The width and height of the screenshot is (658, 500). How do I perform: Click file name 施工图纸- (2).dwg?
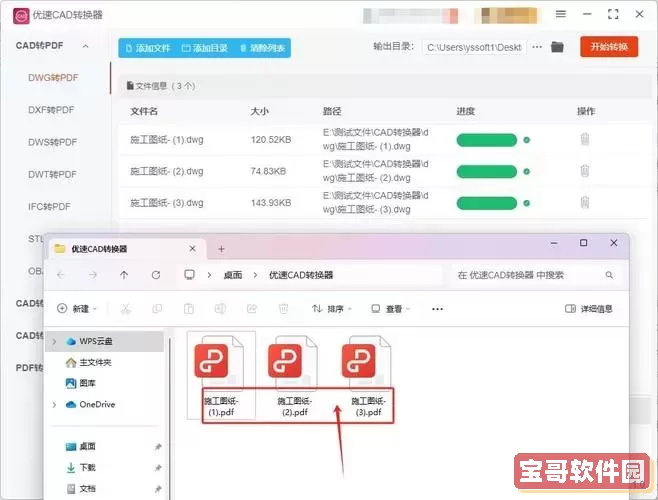click(x=167, y=171)
